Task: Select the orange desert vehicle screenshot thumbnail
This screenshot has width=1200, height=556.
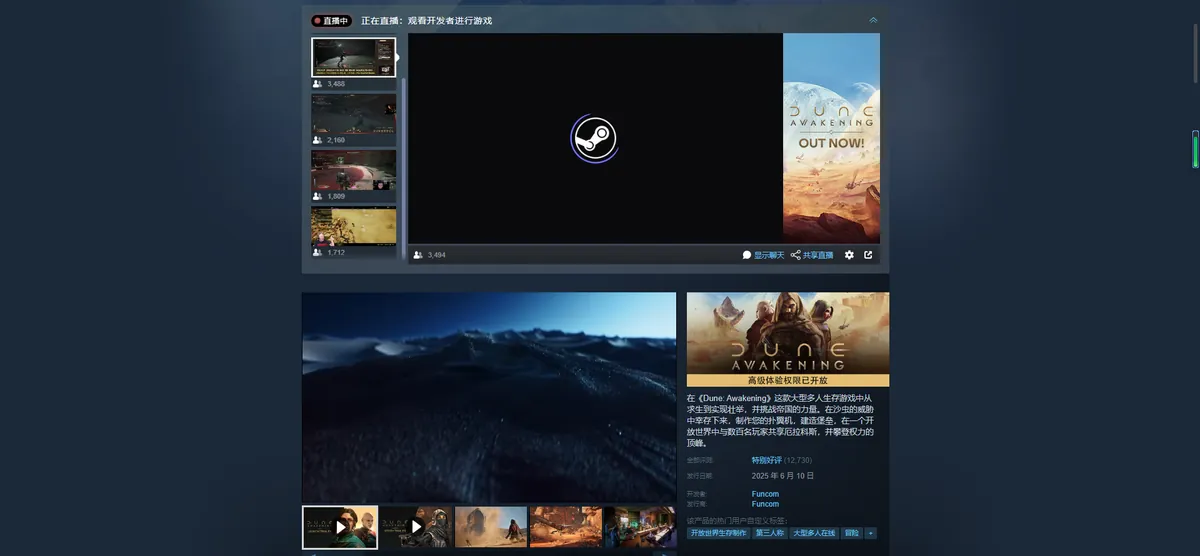Action: pyautogui.click(x=566, y=527)
